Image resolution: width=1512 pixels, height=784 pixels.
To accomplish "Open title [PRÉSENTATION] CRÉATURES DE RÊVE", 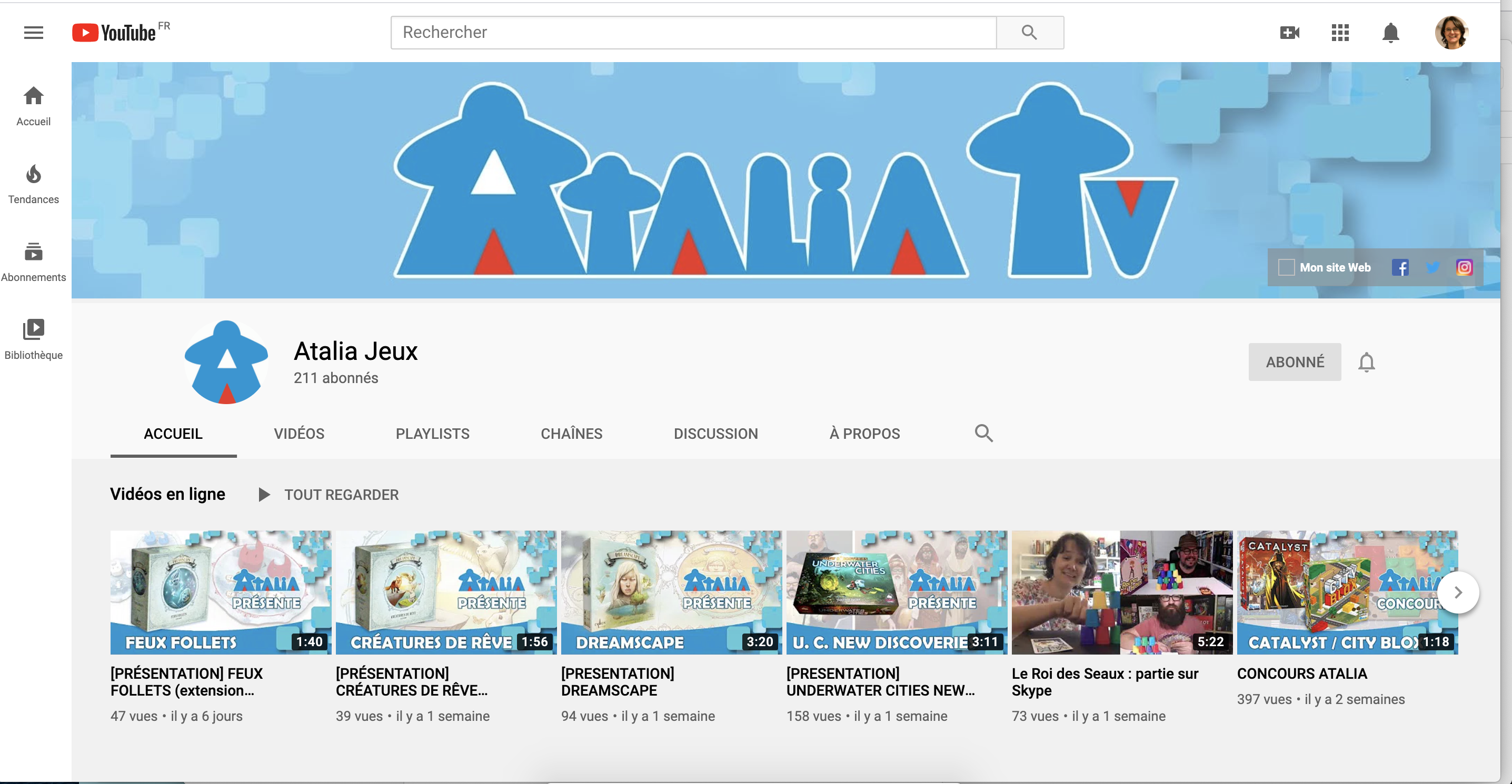I will pyautogui.click(x=412, y=682).
